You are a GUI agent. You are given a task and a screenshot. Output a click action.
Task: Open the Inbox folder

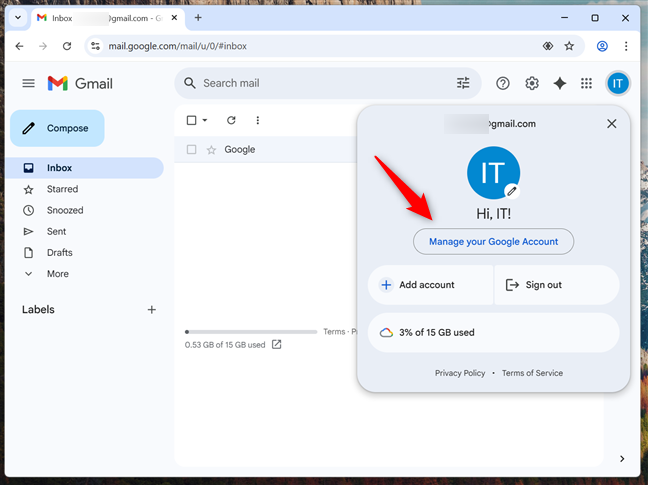[87, 168]
